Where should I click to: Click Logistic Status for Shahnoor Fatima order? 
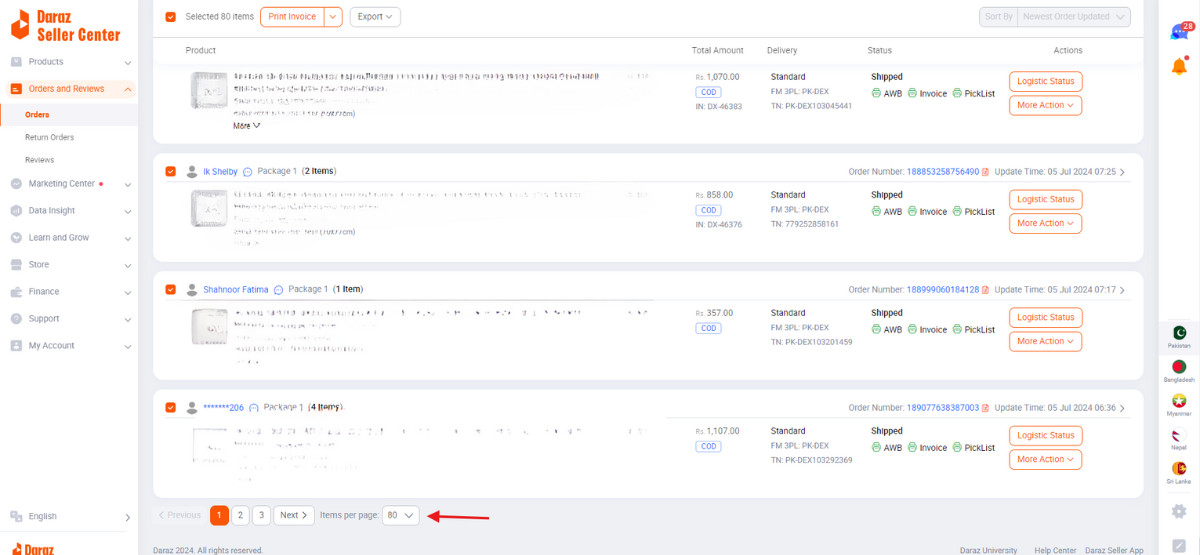pos(1045,317)
